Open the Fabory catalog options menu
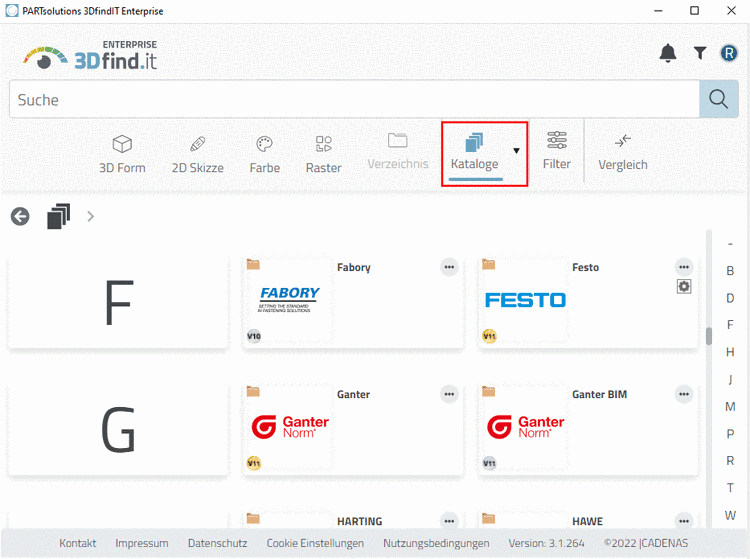 coord(449,267)
